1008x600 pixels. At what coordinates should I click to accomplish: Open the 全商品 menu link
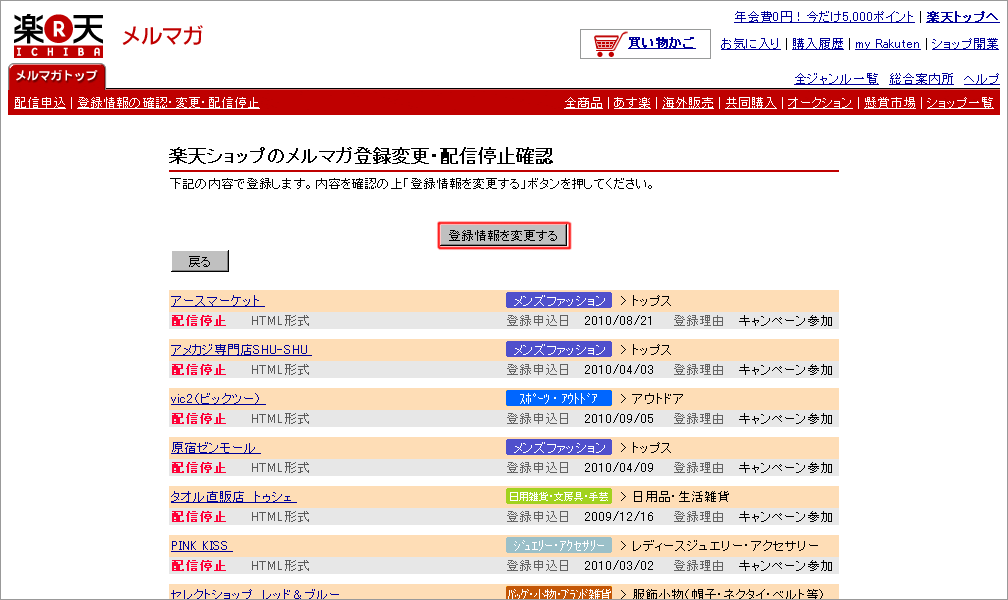point(583,103)
